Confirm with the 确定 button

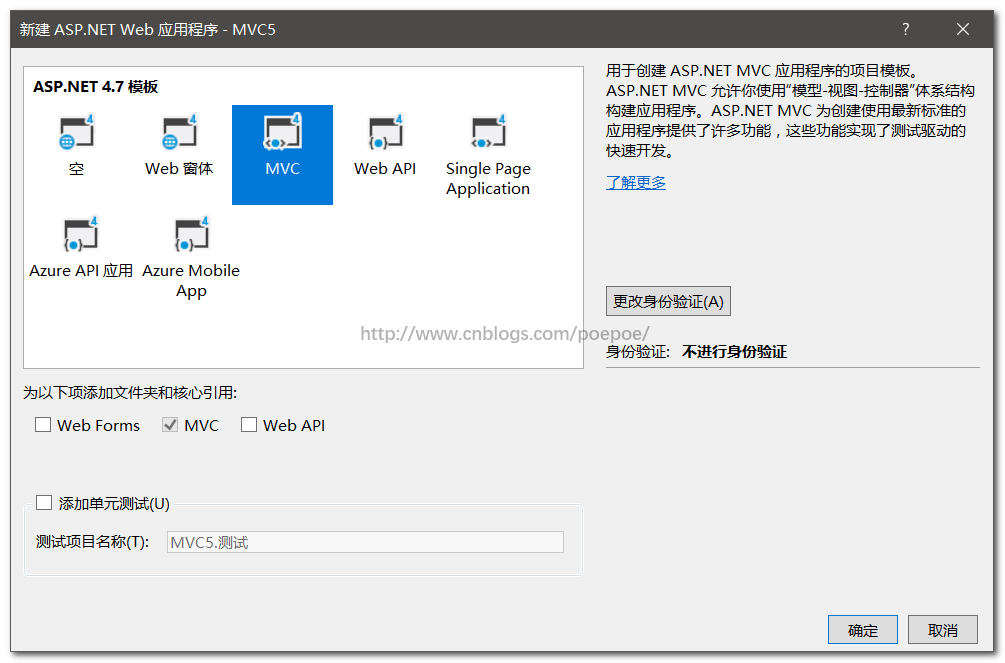862,630
